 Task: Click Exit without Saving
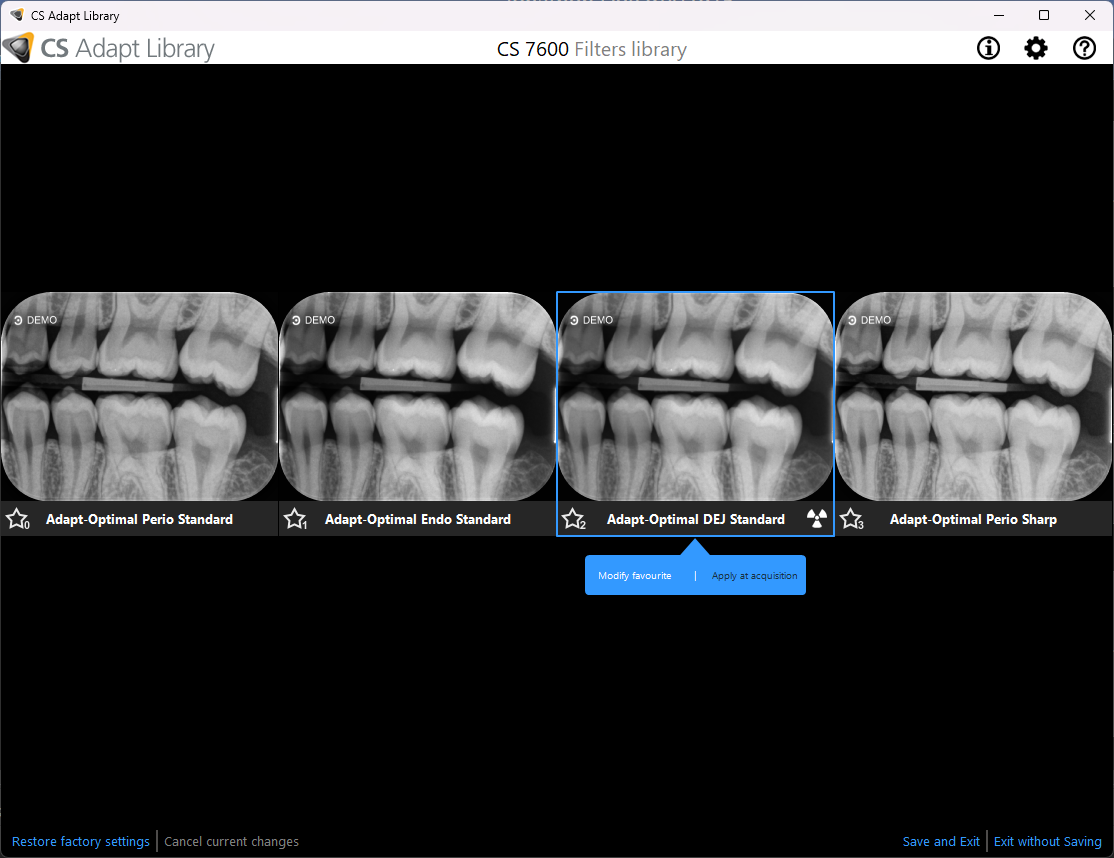[1047, 842]
